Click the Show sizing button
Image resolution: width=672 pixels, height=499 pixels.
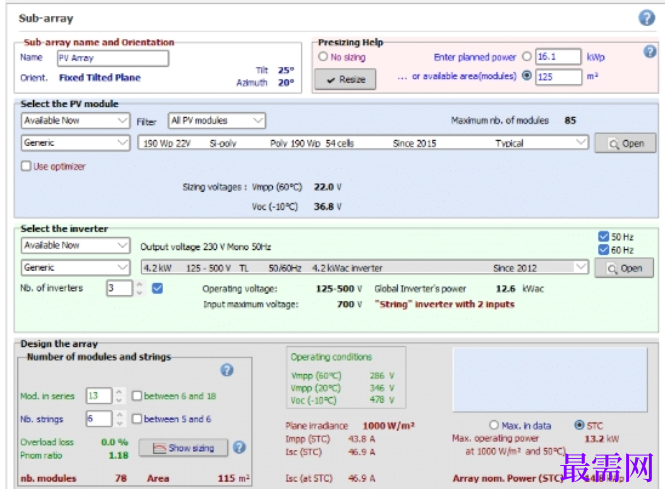pos(183,448)
